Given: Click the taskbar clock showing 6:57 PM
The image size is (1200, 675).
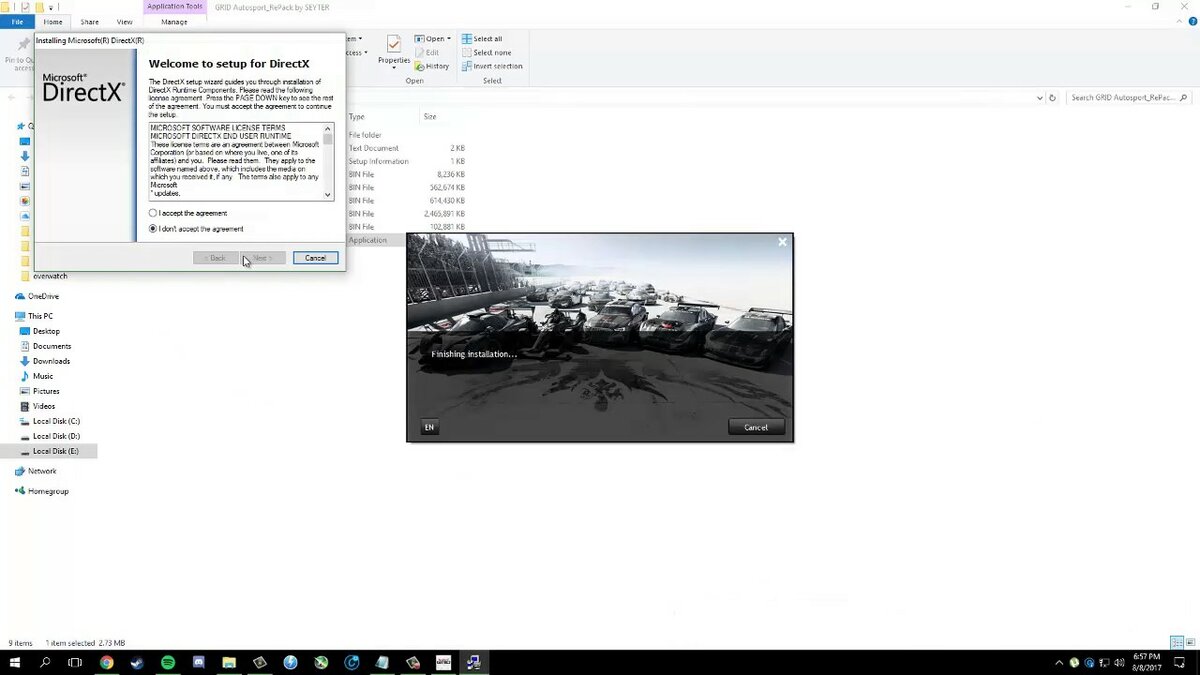Looking at the screenshot, I should (1145, 662).
